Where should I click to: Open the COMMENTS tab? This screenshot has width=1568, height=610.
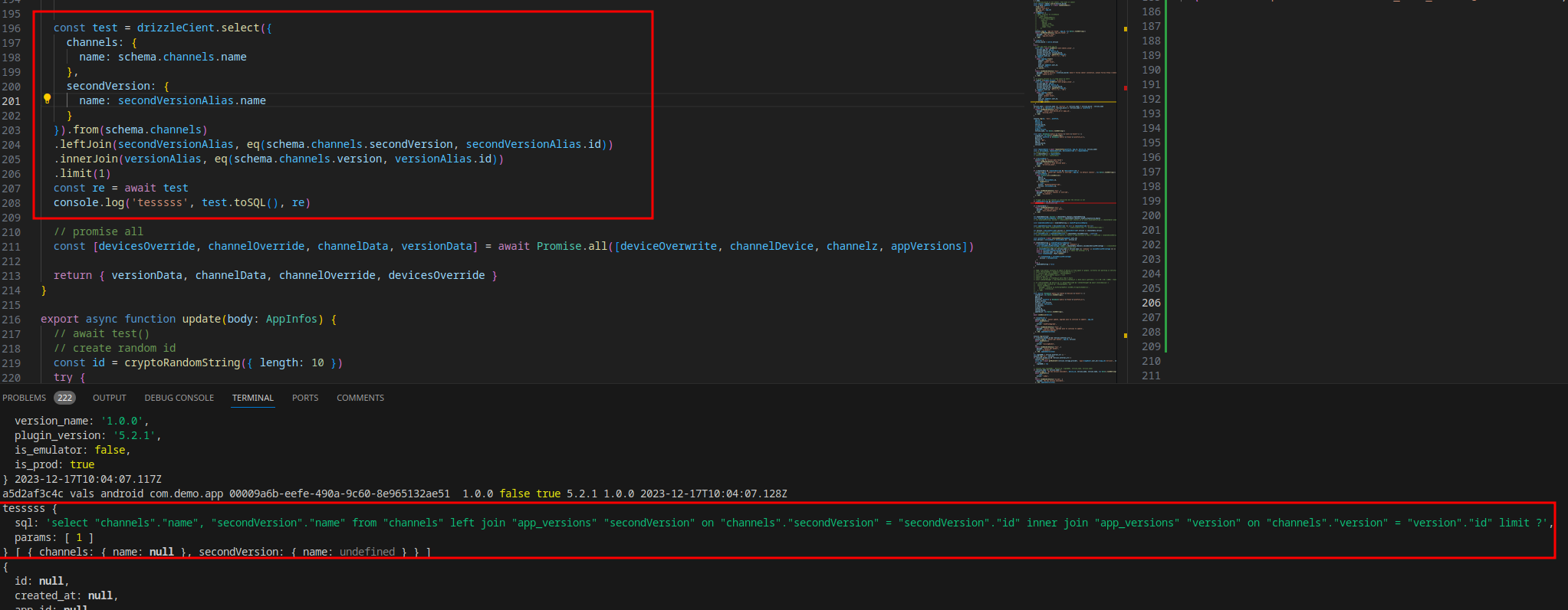tap(360, 398)
